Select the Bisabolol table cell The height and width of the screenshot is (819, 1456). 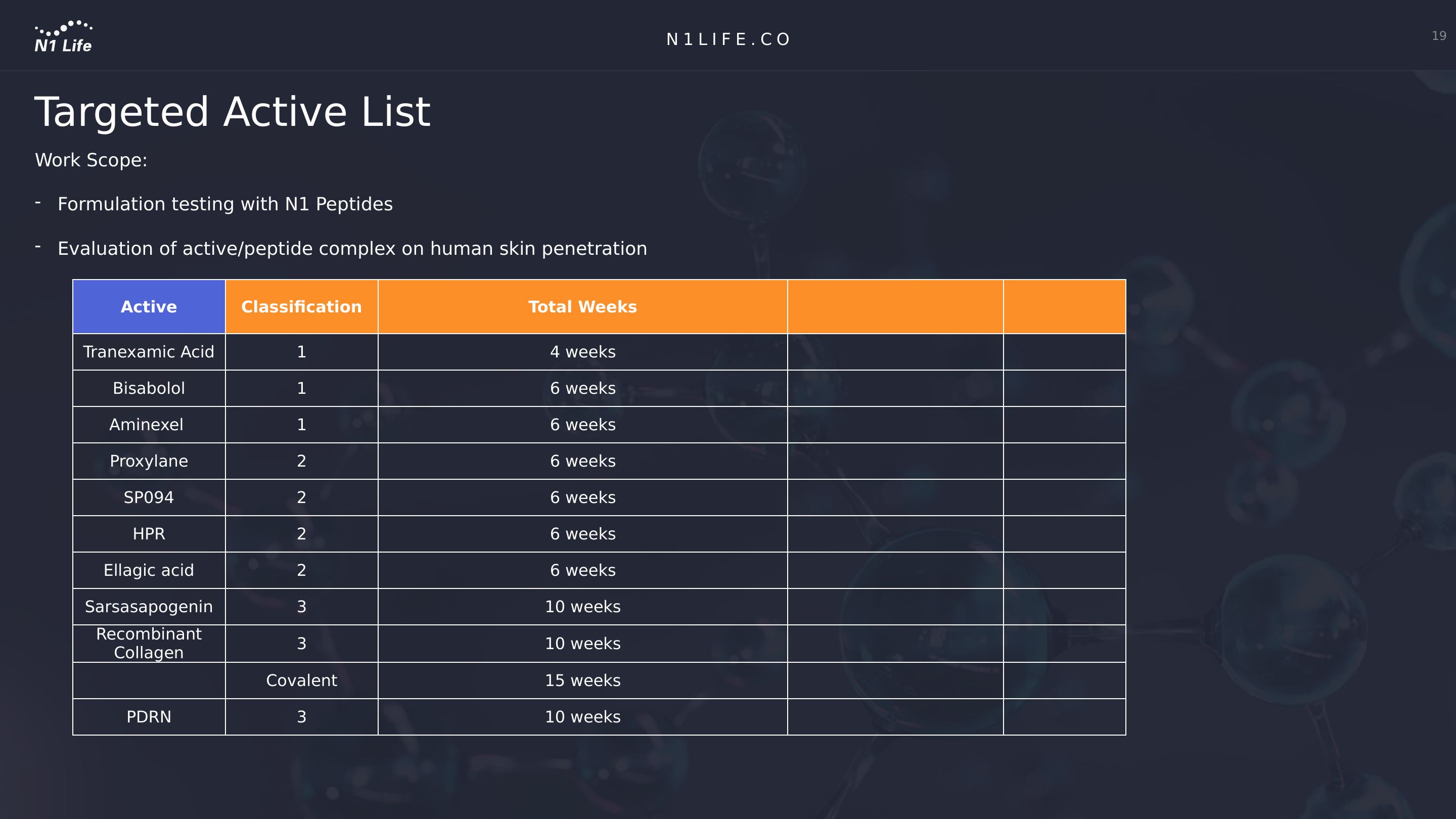point(149,388)
